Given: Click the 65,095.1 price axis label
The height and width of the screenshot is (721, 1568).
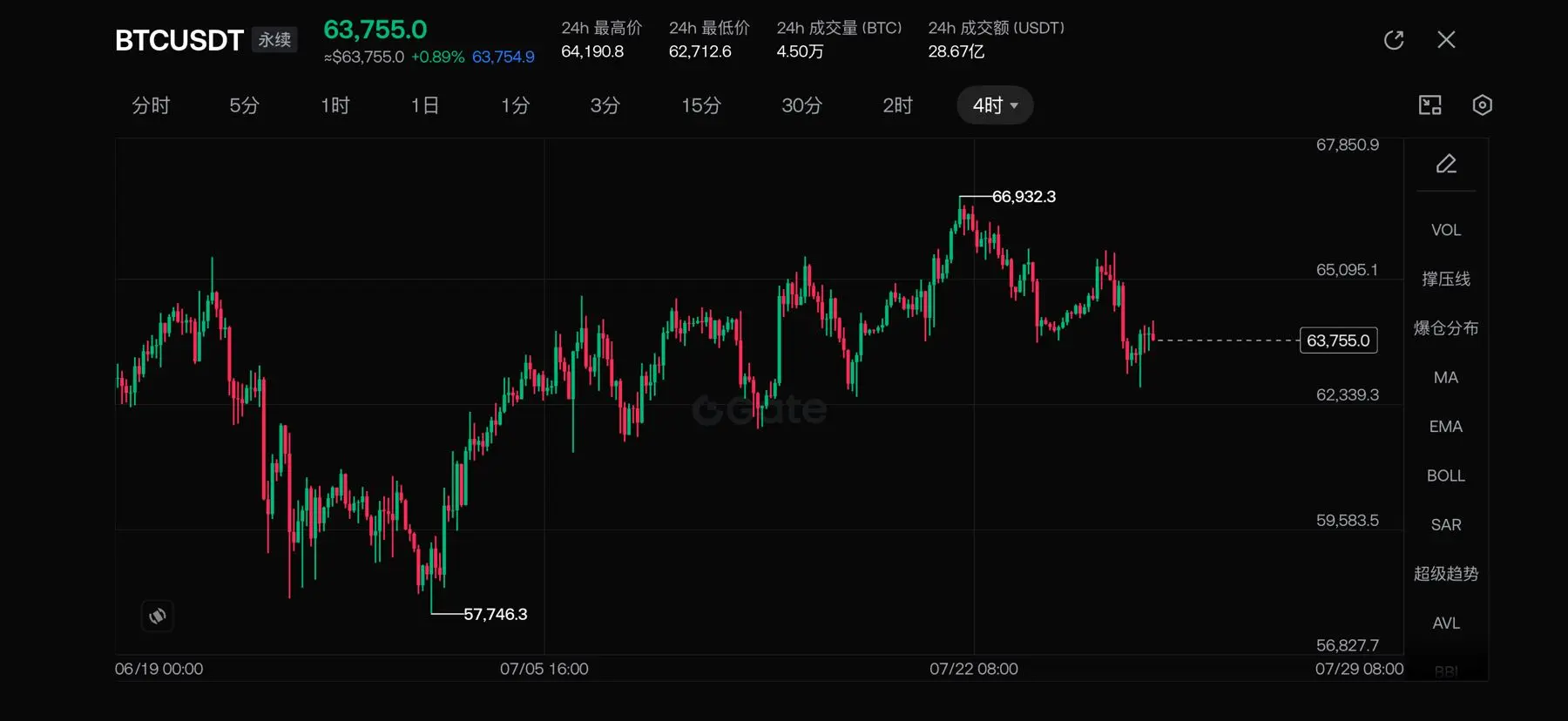Looking at the screenshot, I should click(1347, 270).
